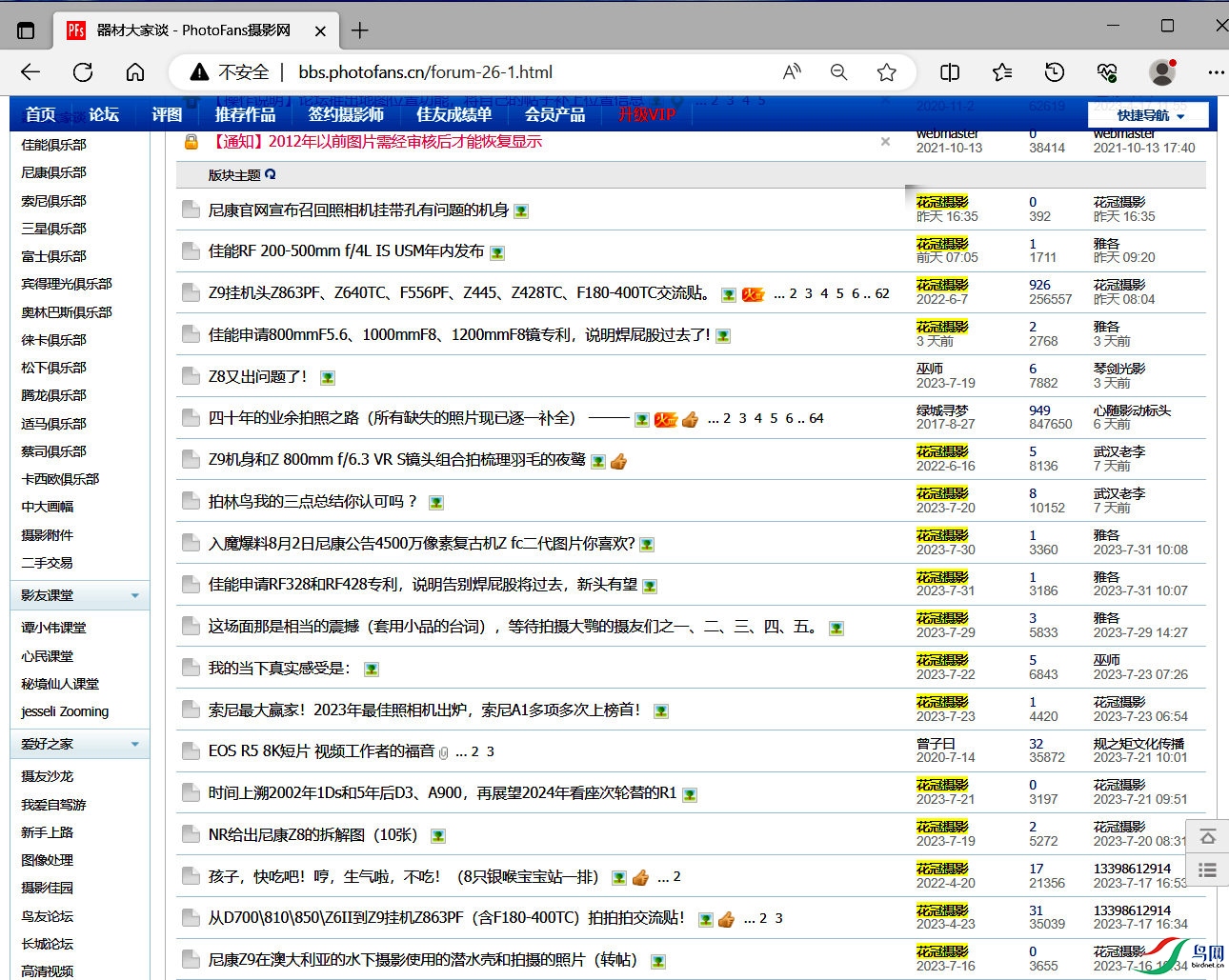Open last poster 规之矩文化传播 profile
Image resolution: width=1229 pixels, height=980 pixels.
1138,744
